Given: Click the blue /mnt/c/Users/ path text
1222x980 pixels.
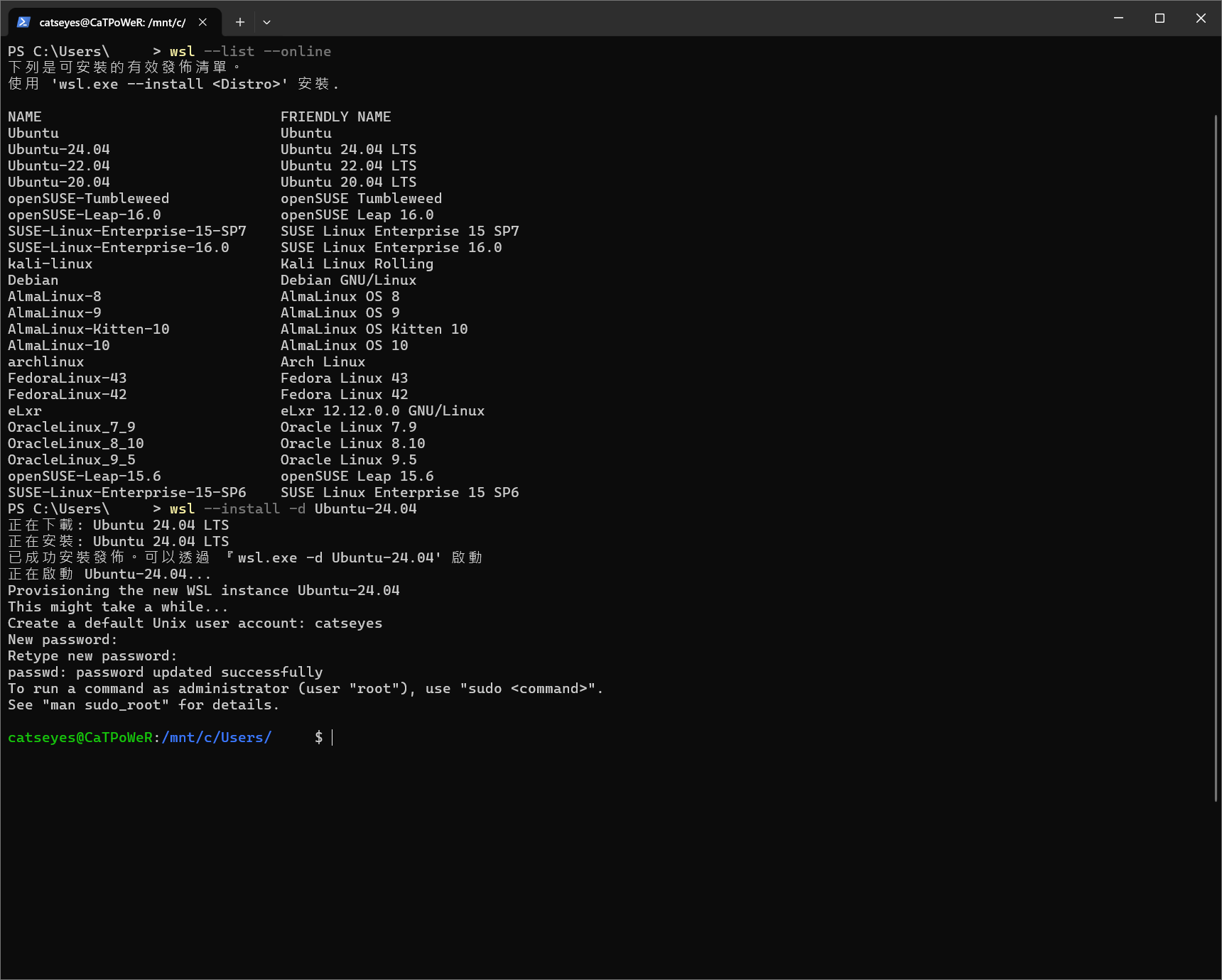Looking at the screenshot, I should pos(217,737).
